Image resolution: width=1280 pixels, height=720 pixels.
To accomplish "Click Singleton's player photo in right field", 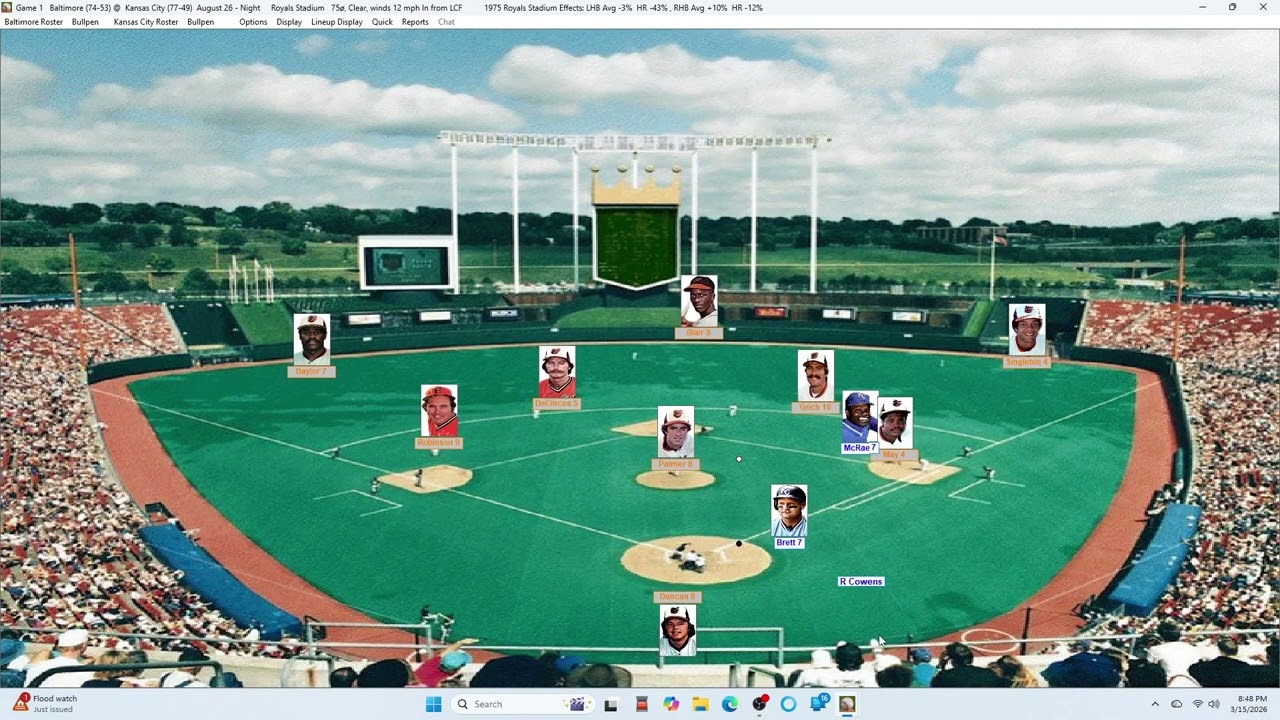I will (x=1027, y=329).
